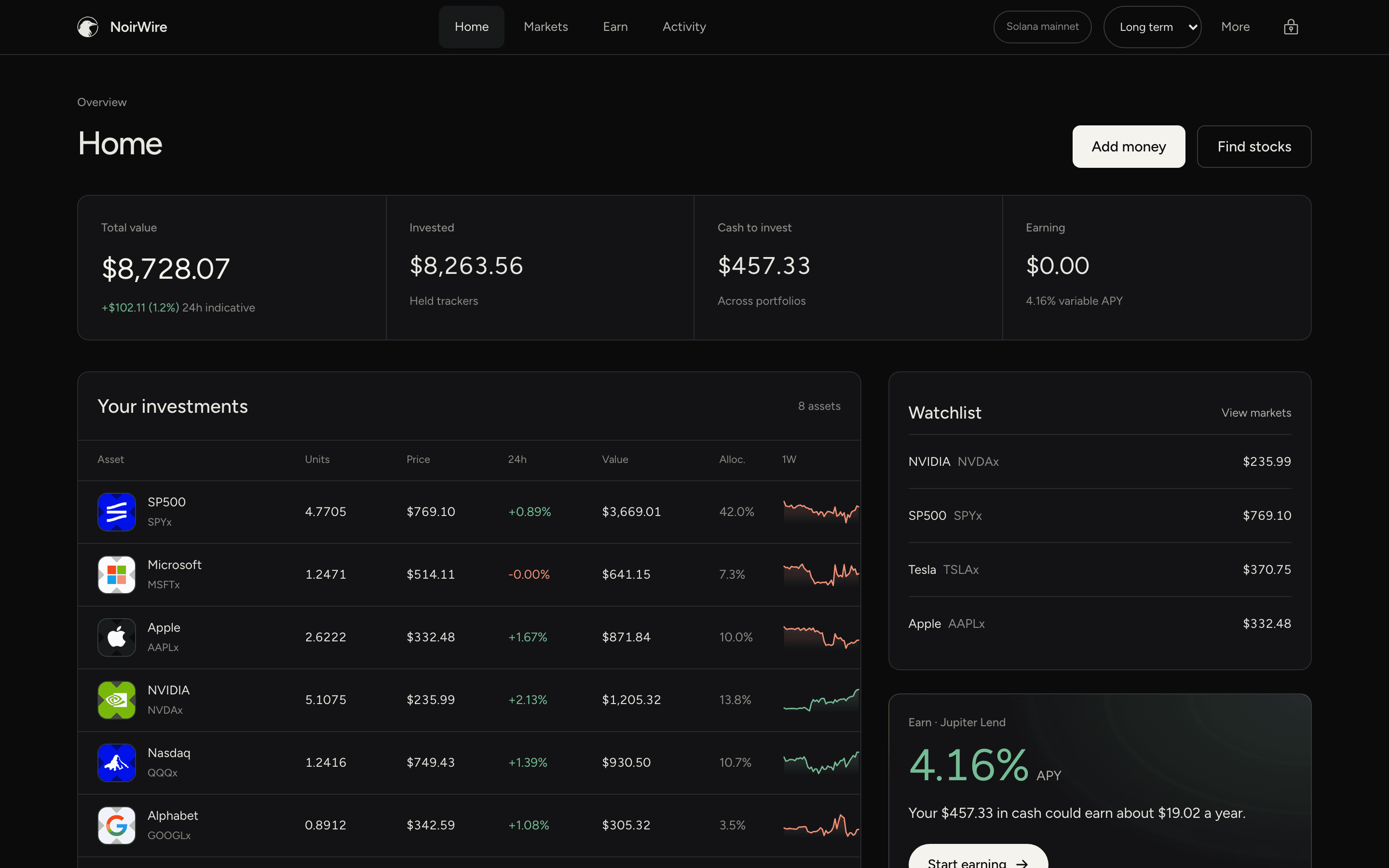
Task: Open the wallet lock icon in header
Action: click(1291, 27)
